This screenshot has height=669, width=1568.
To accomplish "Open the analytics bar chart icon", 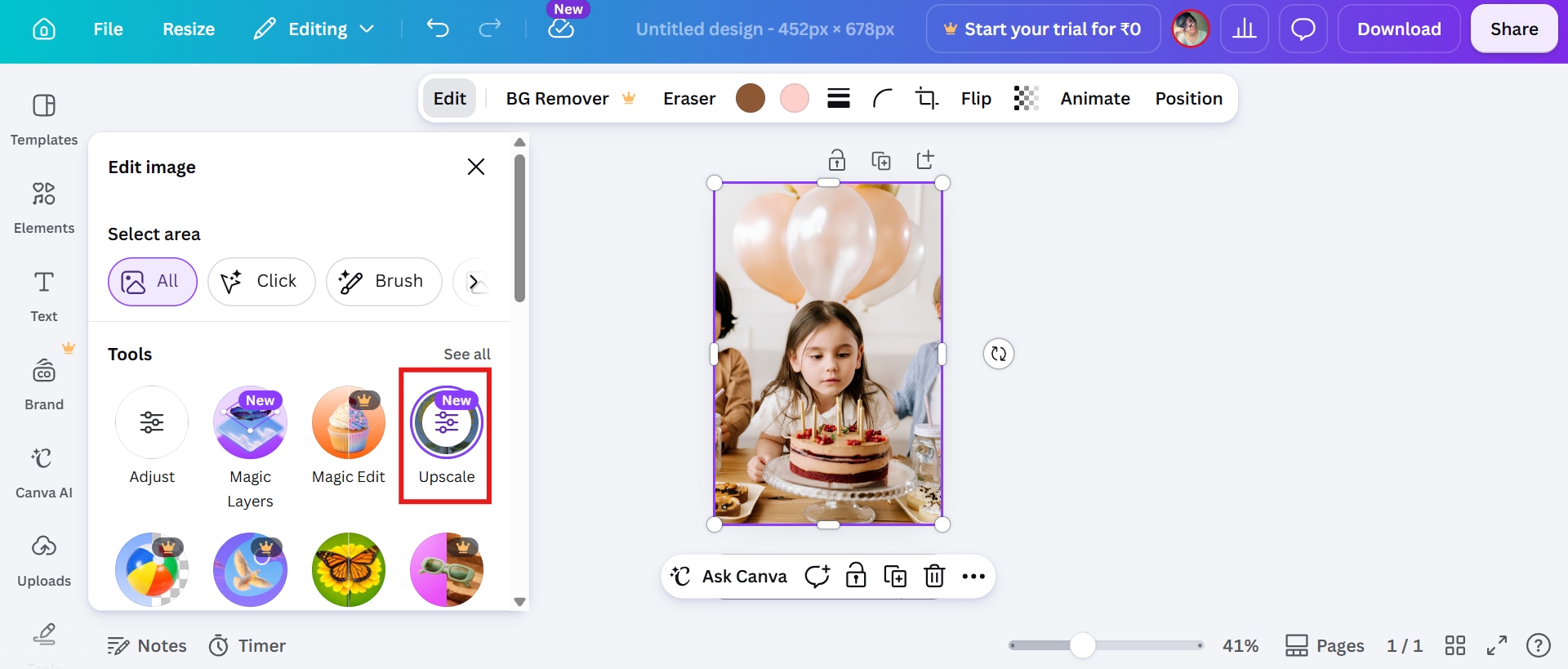I will click(1245, 29).
